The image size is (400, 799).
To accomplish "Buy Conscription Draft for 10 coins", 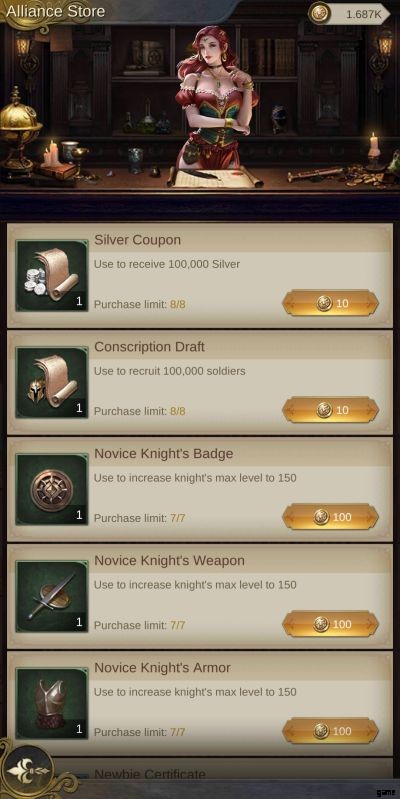I will [330, 410].
